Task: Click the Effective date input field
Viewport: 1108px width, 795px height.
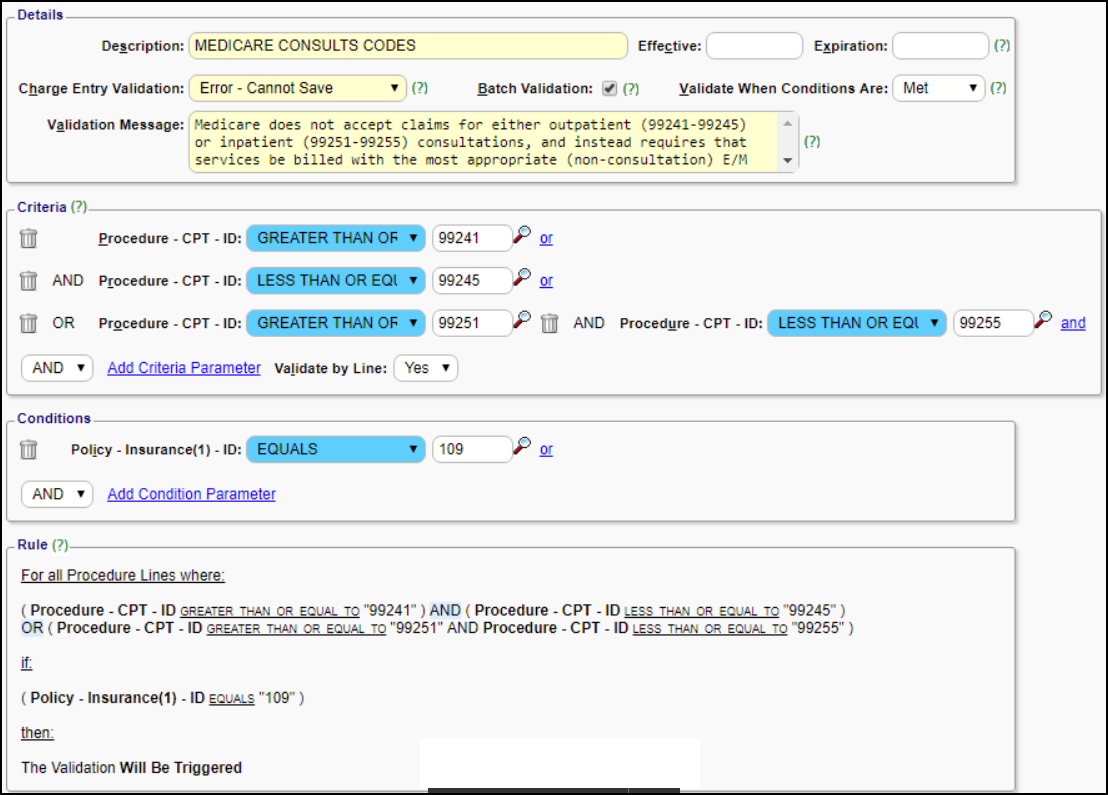Action: pyautogui.click(x=754, y=46)
